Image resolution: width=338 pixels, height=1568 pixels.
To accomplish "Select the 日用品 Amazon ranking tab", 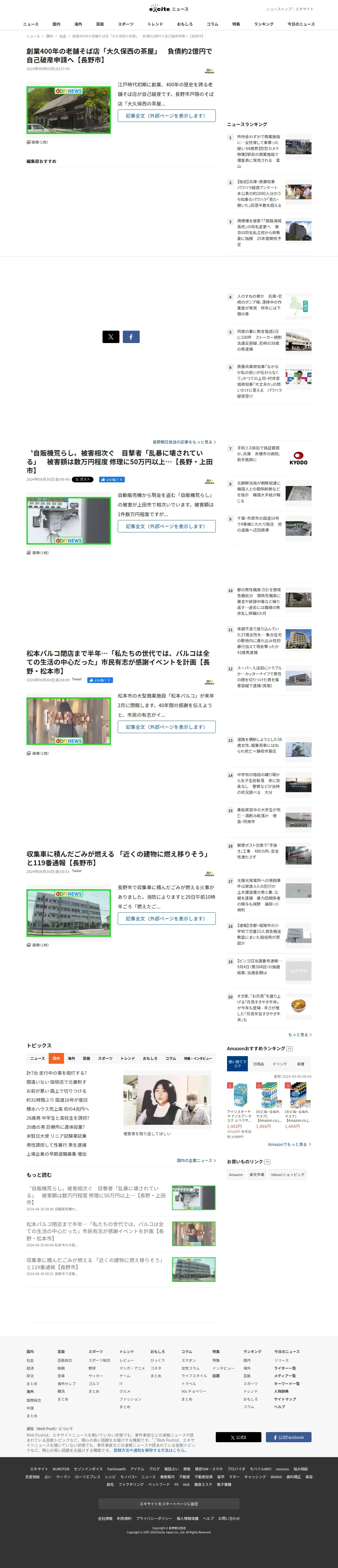I will tap(259, 1064).
